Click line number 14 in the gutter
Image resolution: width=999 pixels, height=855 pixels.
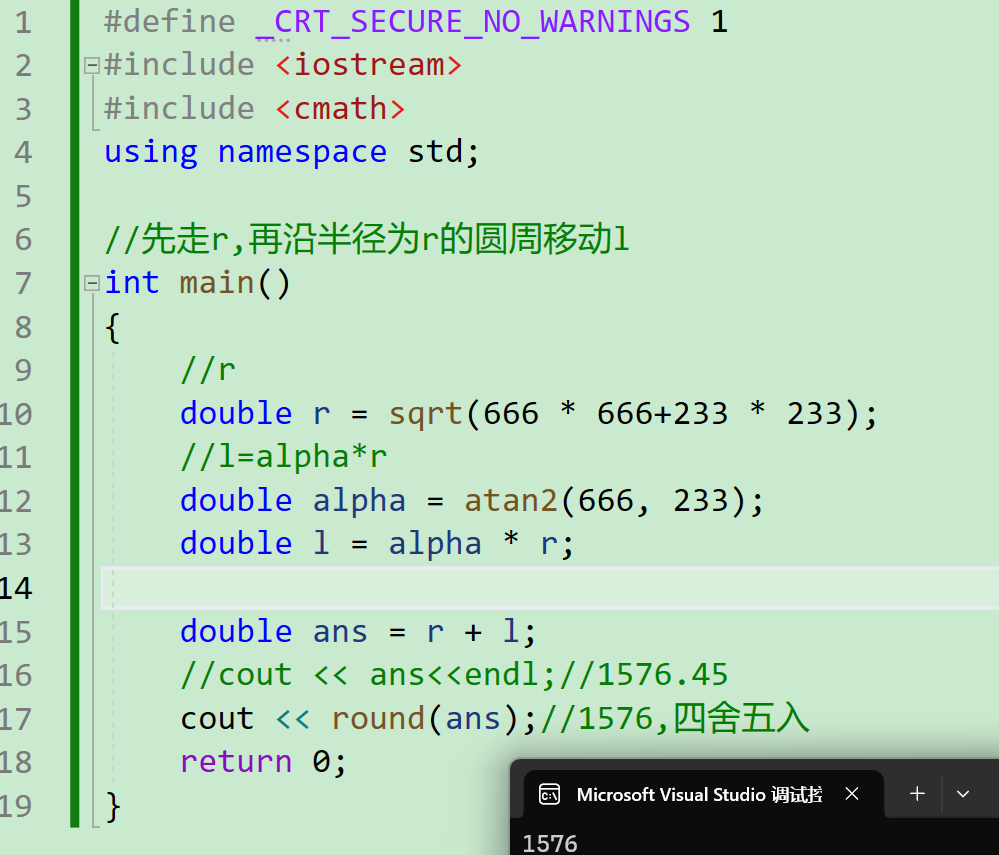(x=16, y=589)
